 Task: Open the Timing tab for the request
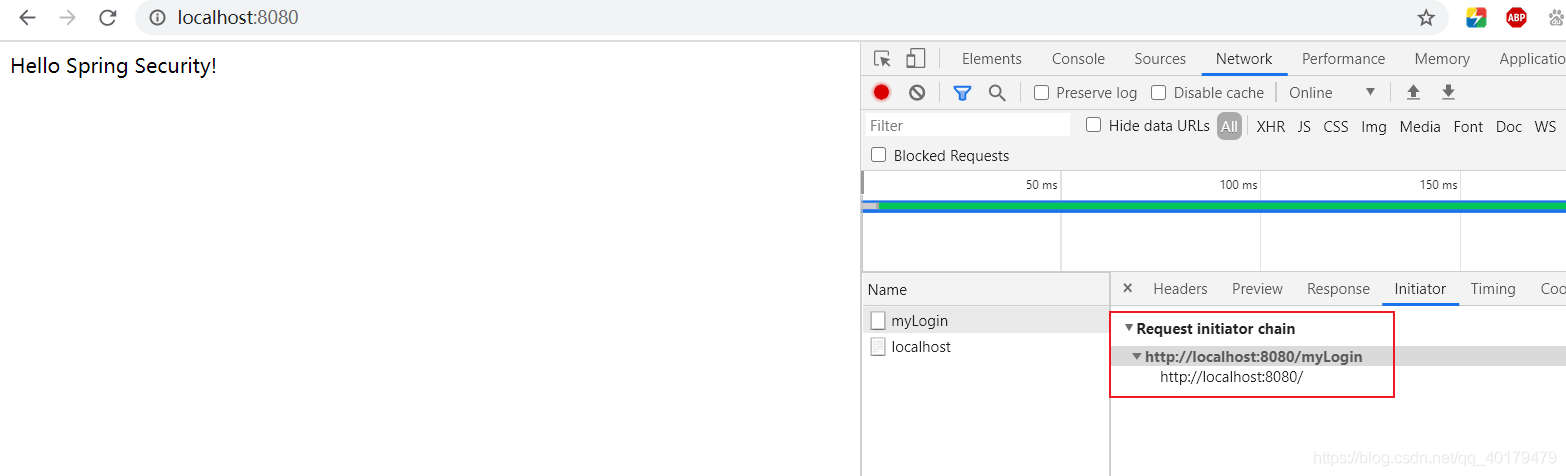(1492, 289)
